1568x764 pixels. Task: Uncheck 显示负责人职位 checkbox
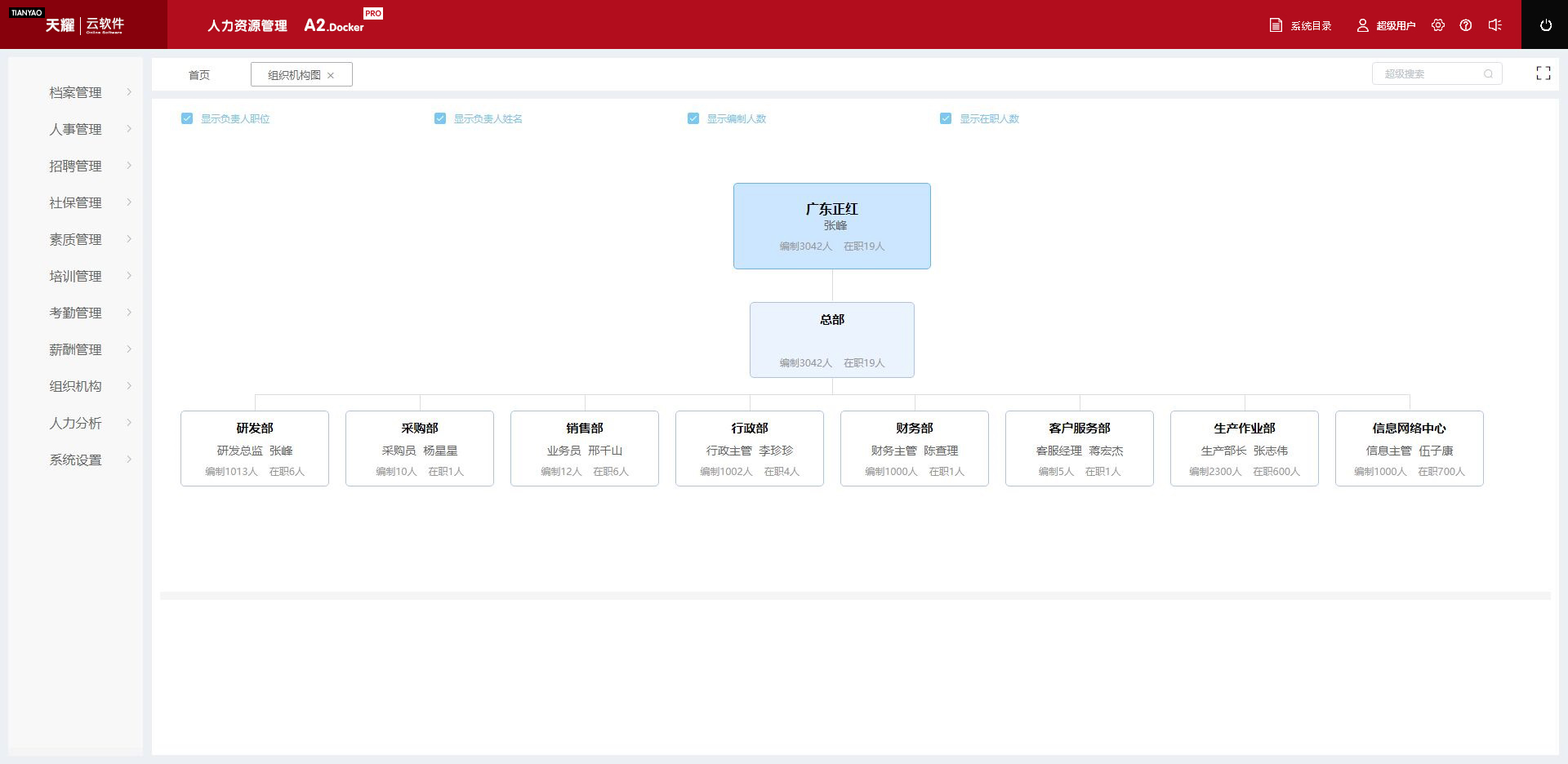tap(187, 118)
